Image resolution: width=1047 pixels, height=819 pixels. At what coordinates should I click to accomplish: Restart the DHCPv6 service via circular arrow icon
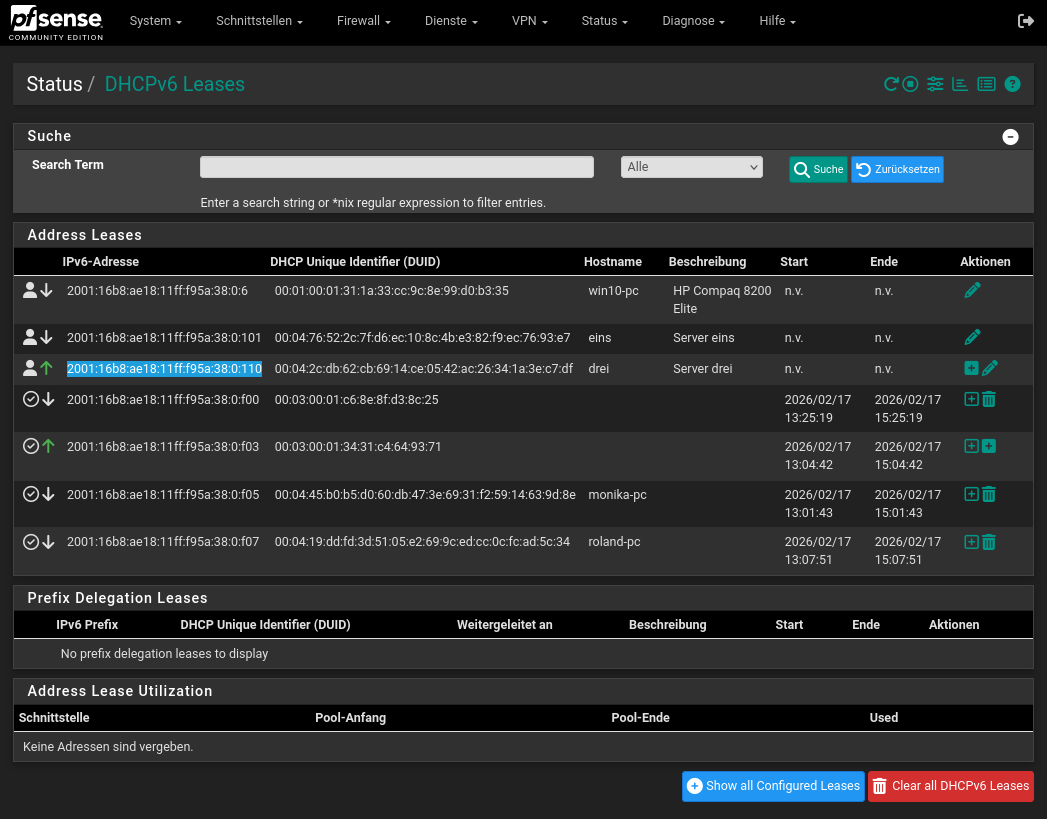[890, 85]
